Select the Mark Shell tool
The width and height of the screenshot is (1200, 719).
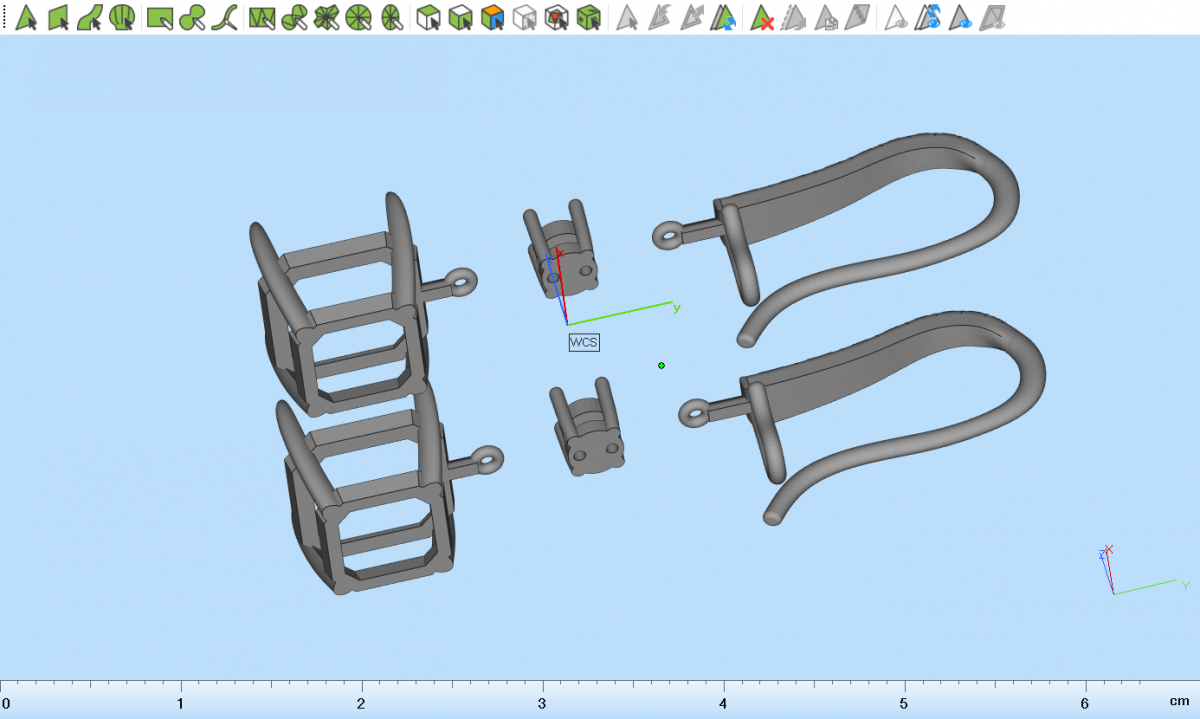(x=122, y=17)
